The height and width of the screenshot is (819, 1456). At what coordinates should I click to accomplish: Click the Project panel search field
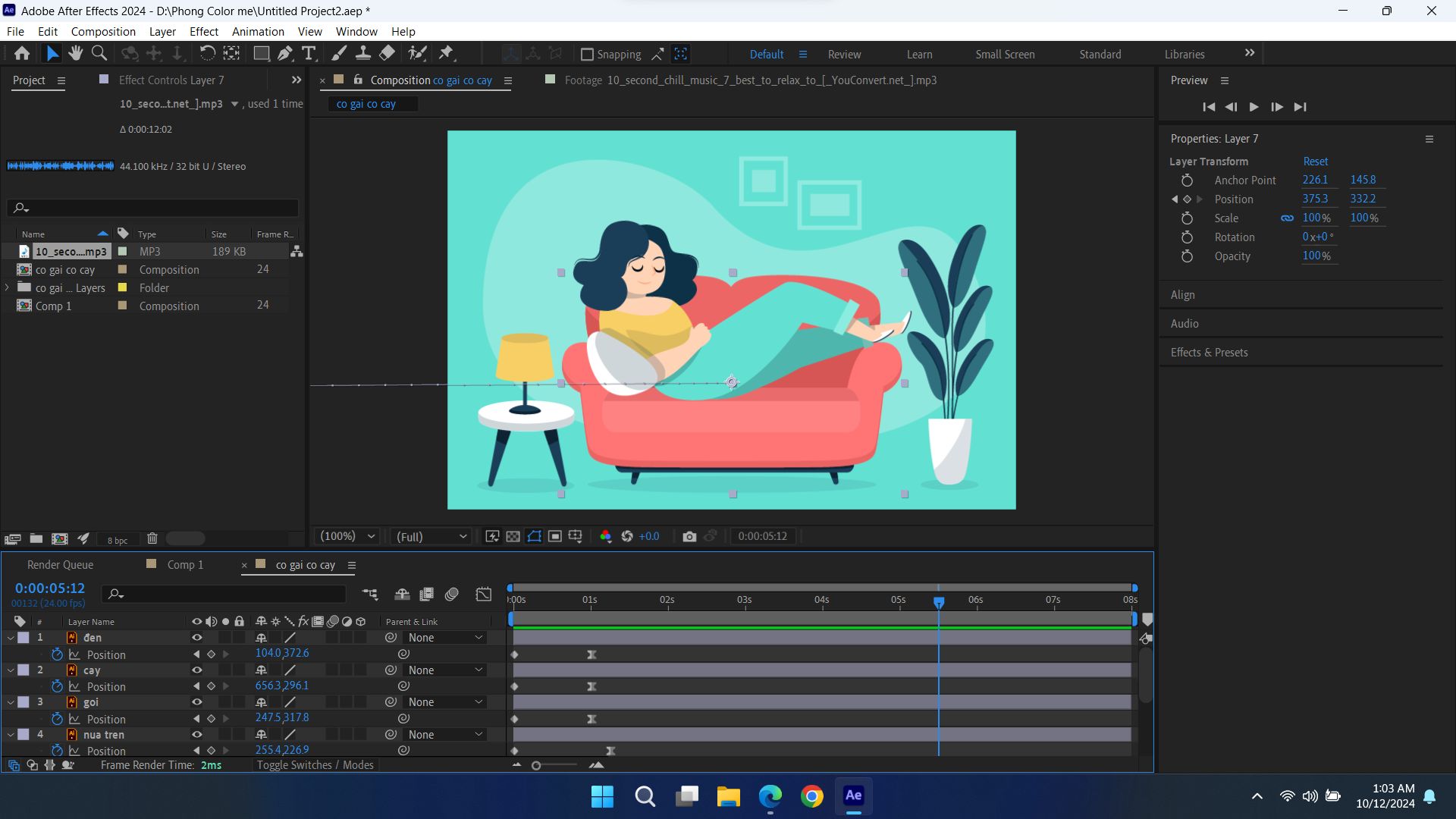[x=152, y=208]
